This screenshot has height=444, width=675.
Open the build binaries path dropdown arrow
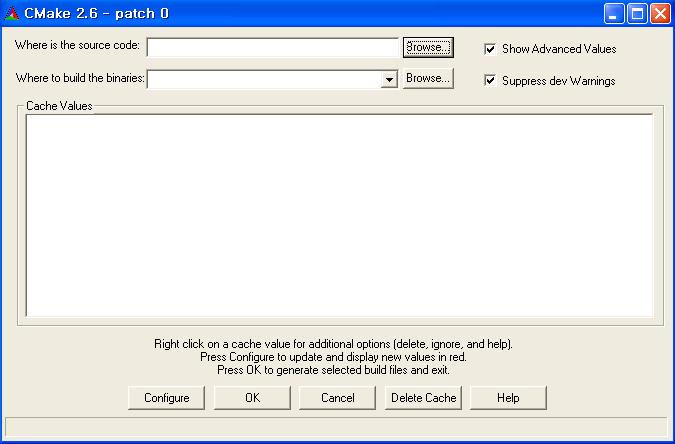[x=389, y=79]
